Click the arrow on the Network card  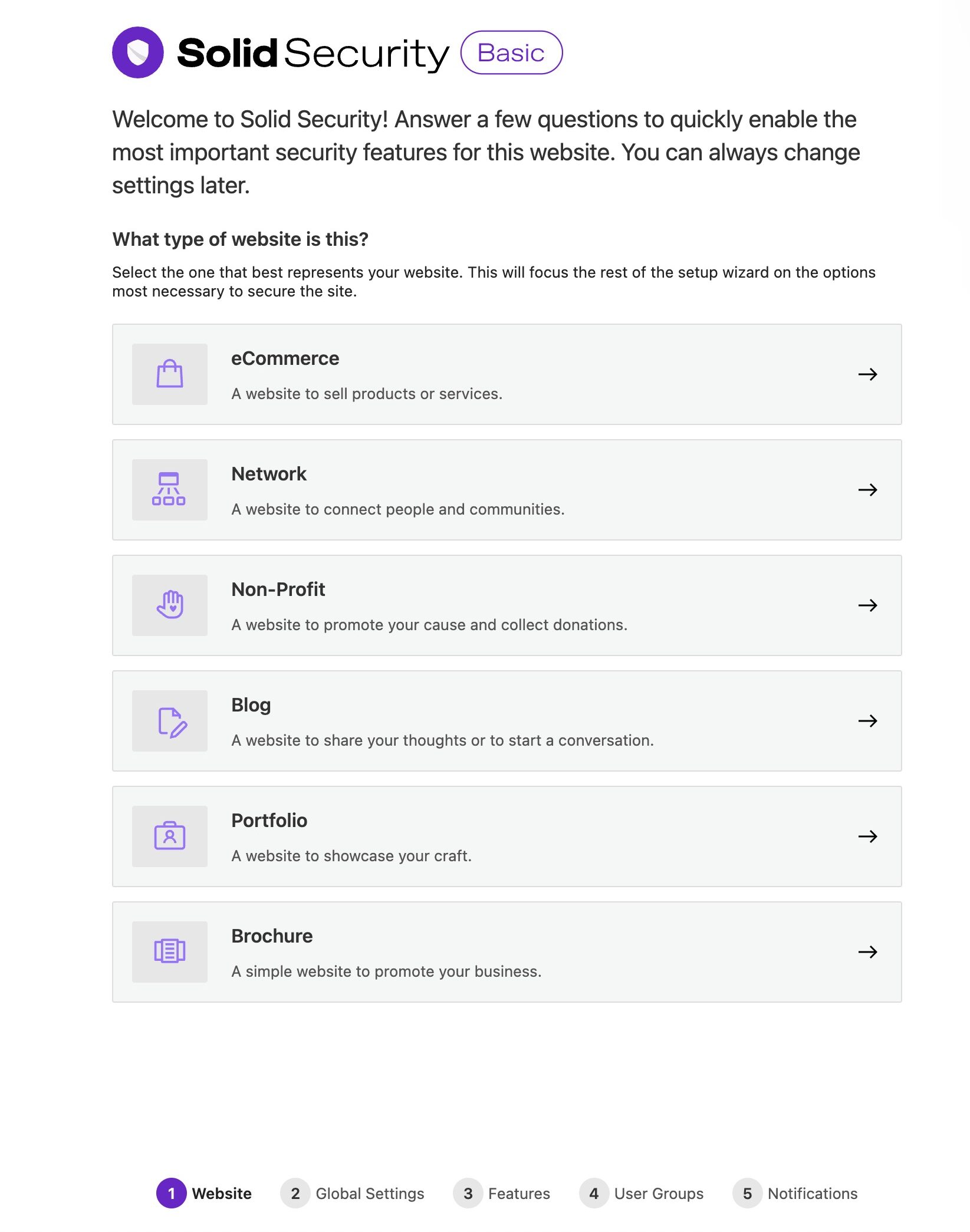[x=868, y=490]
